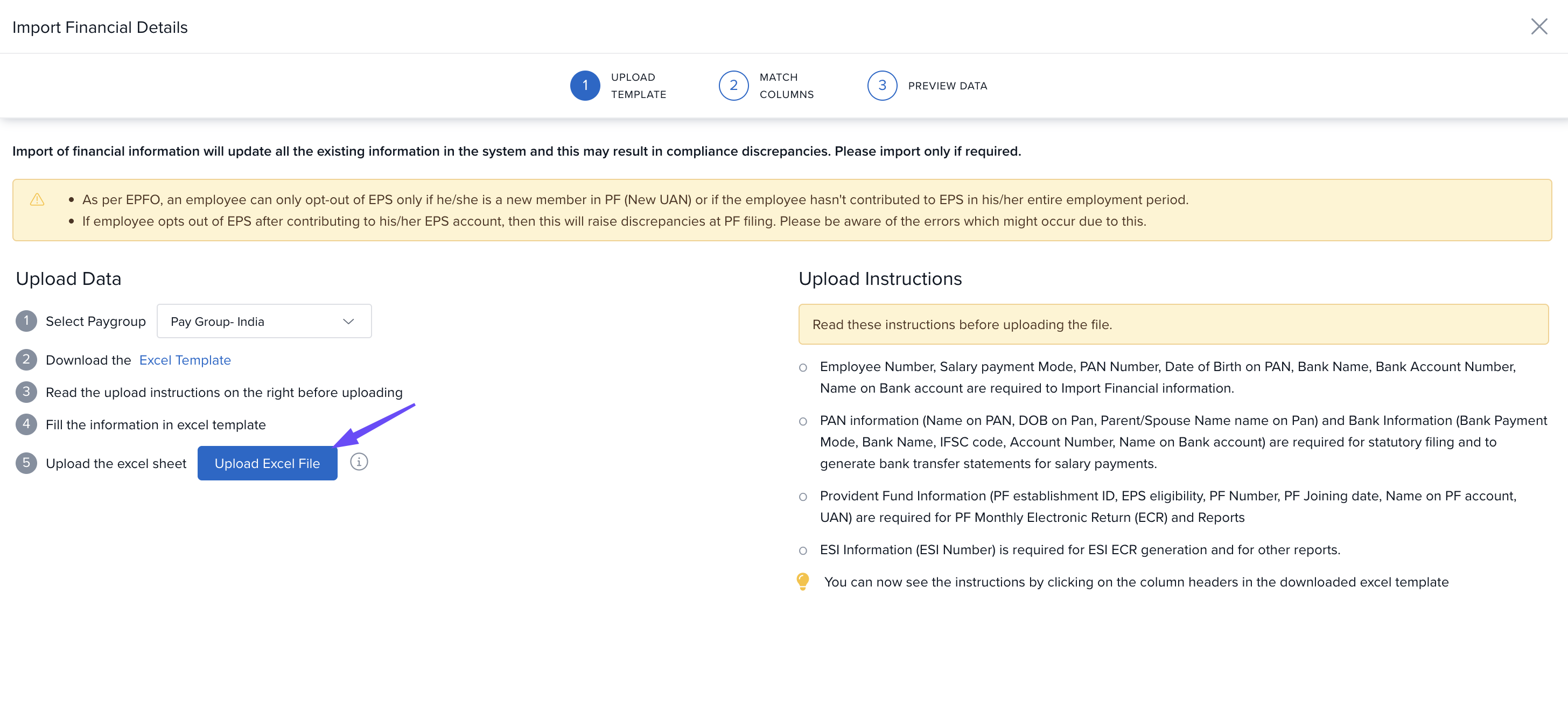Select the PREVIEW DATA step label
This screenshot has width=1568, height=712.
947,86
